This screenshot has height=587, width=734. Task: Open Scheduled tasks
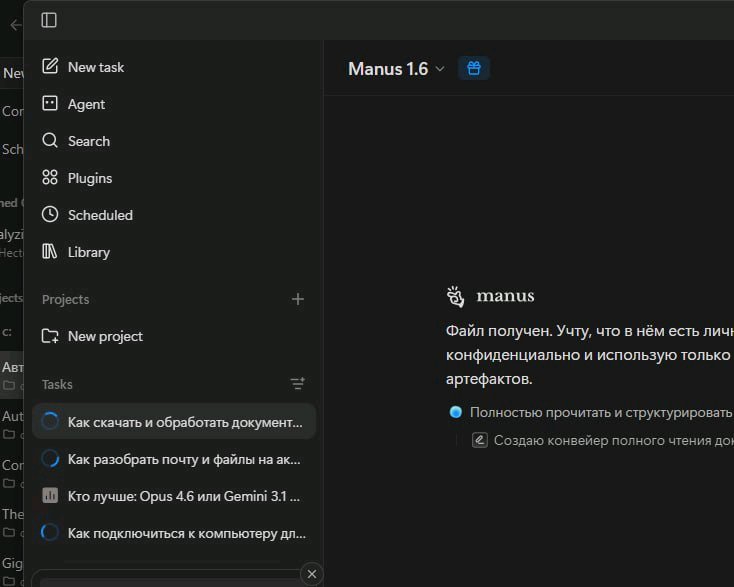(x=173, y=215)
